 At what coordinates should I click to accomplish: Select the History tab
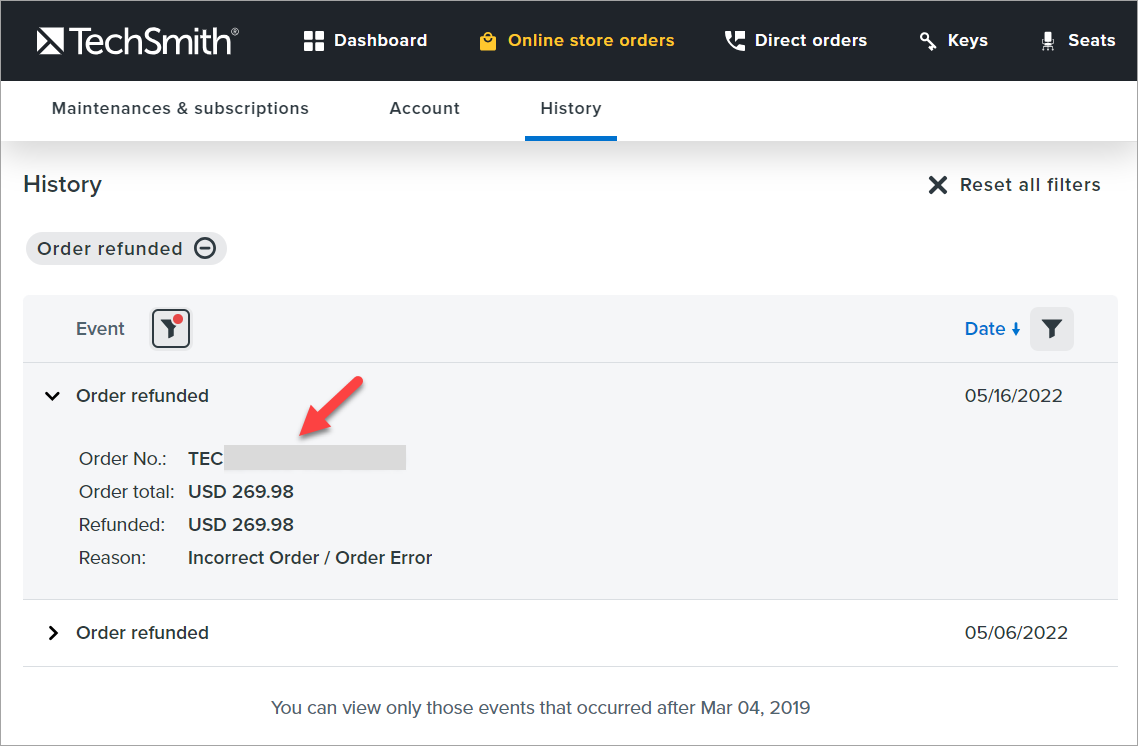[x=570, y=108]
